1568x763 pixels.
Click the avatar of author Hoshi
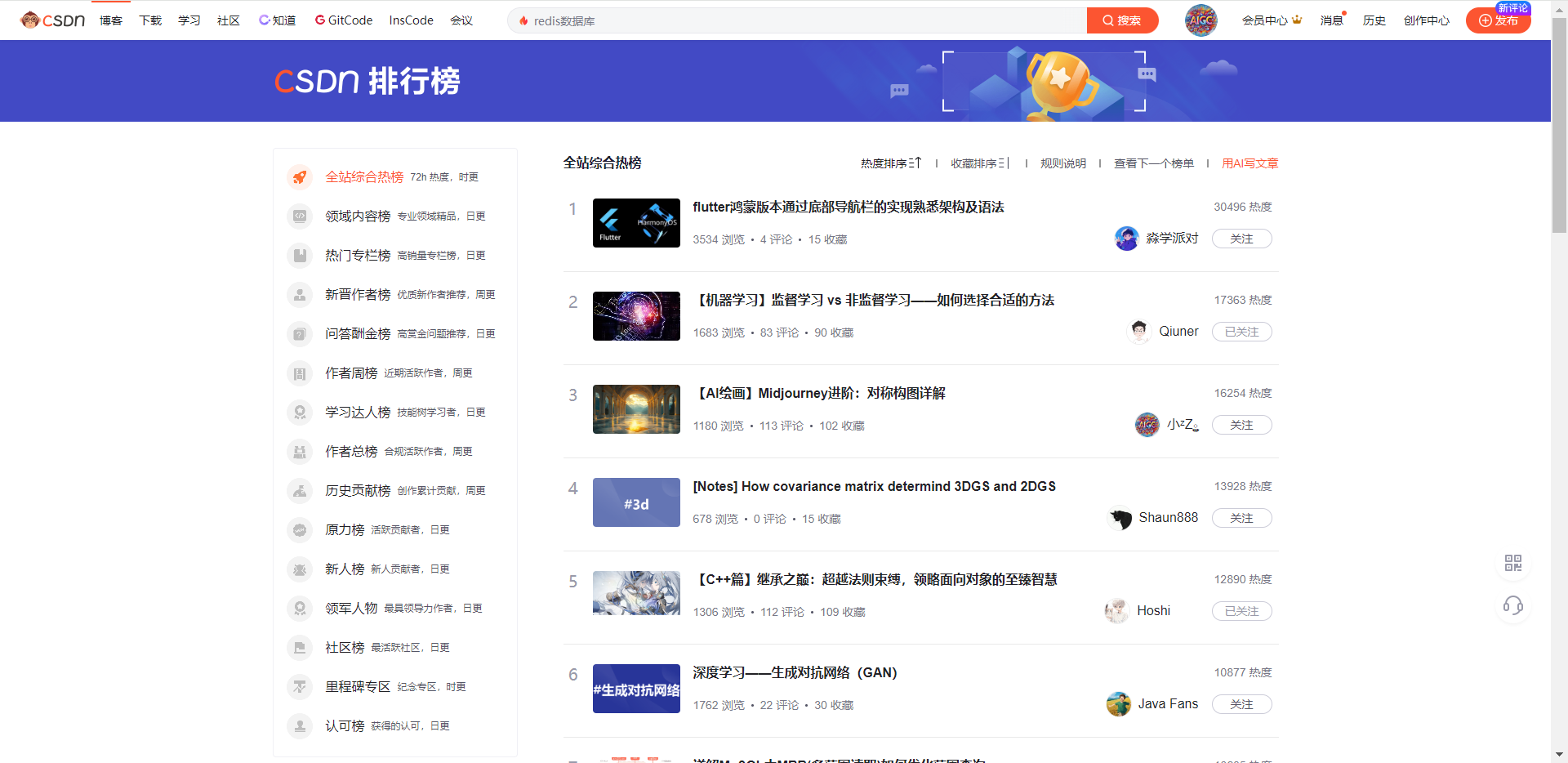click(x=1117, y=611)
